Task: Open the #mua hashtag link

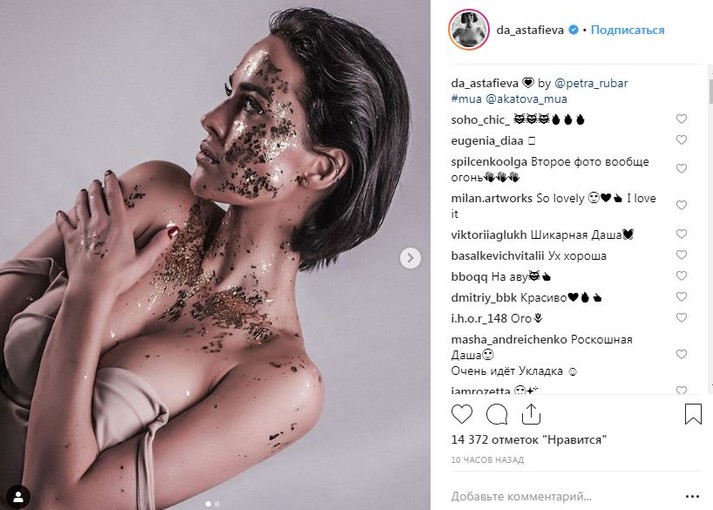Action: pyautogui.click(x=466, y=99)
